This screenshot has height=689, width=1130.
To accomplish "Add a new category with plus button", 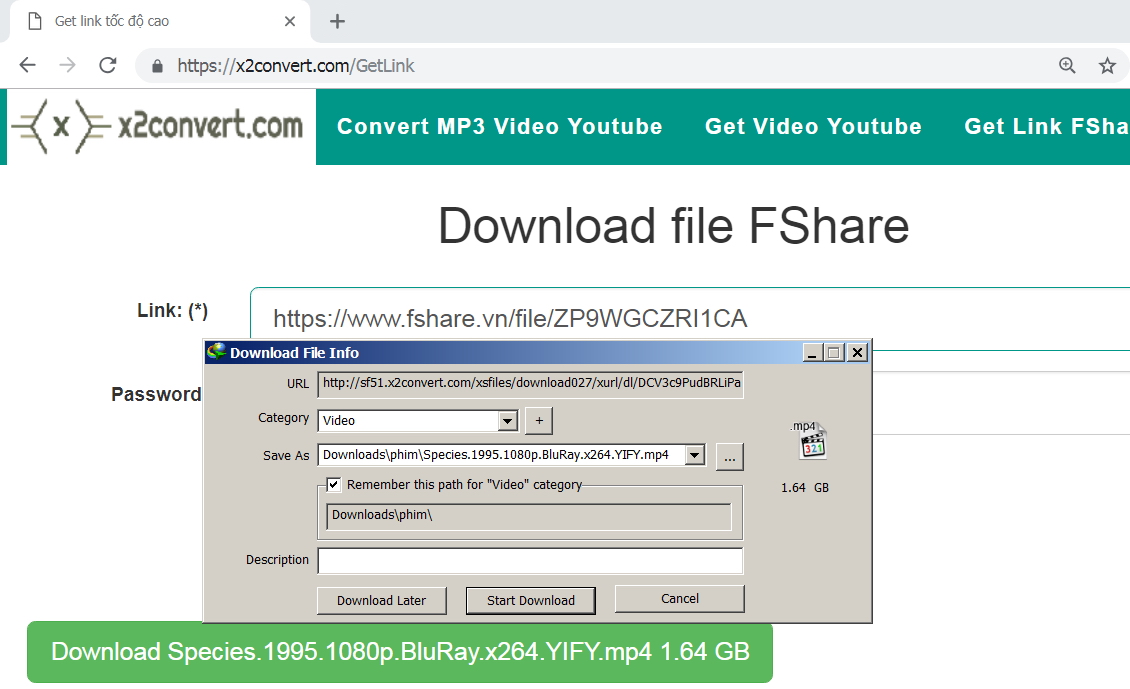I will tap(539, 421).
